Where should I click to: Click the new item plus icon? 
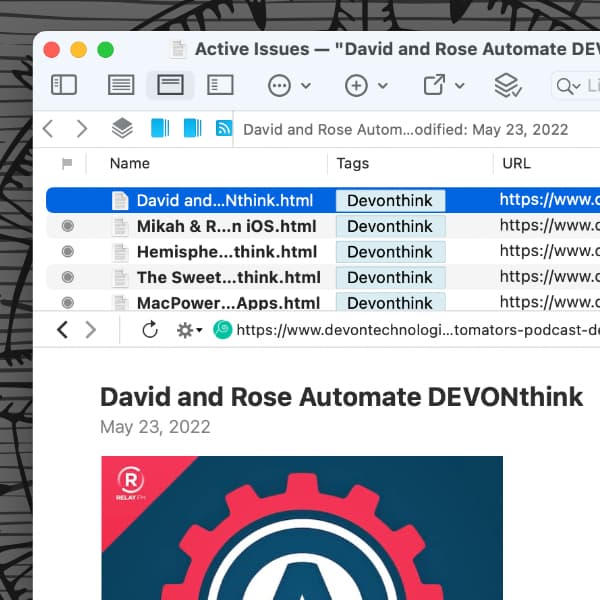356,85
